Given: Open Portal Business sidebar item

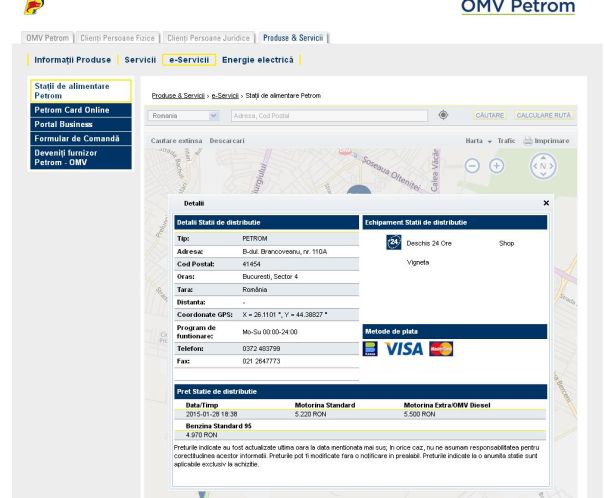Looking at the screenshot, I should point(81,124).
